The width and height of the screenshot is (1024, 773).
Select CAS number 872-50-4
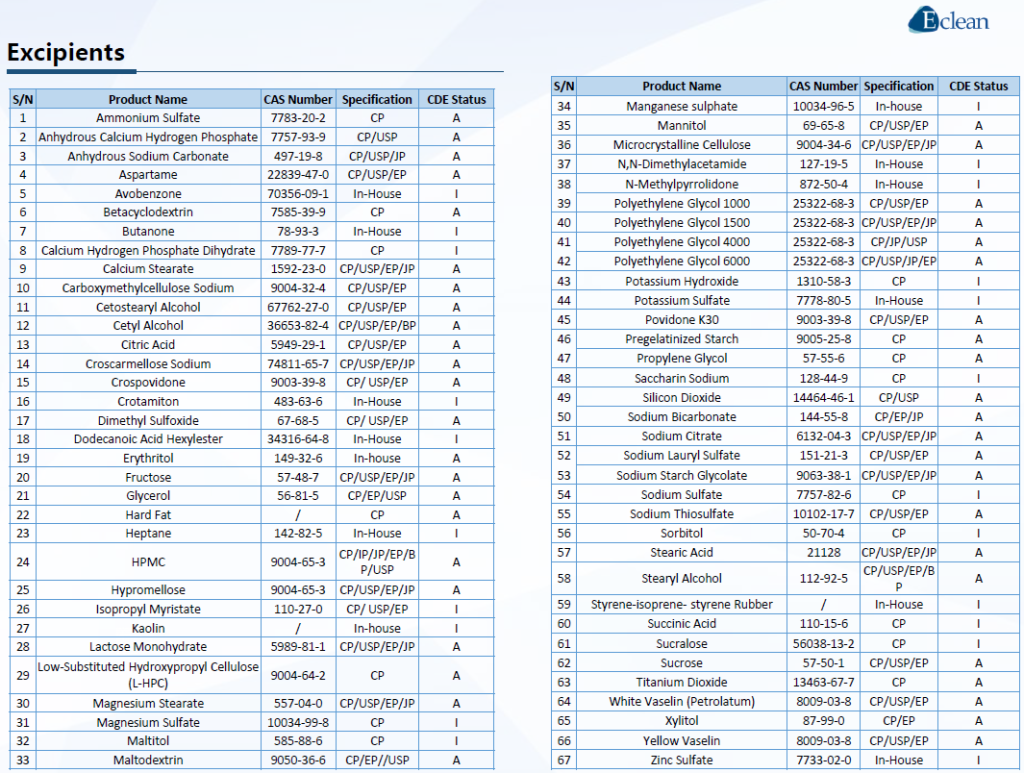click(824, 184)
